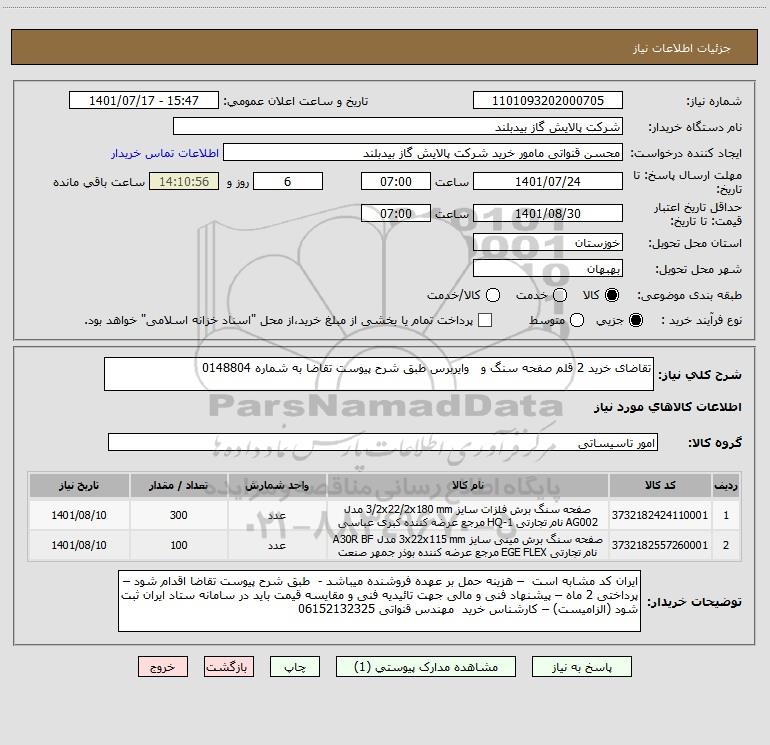Click product code 3732182557260001
The width and height of the screenshot is (770, 745).
coord(660,545)
